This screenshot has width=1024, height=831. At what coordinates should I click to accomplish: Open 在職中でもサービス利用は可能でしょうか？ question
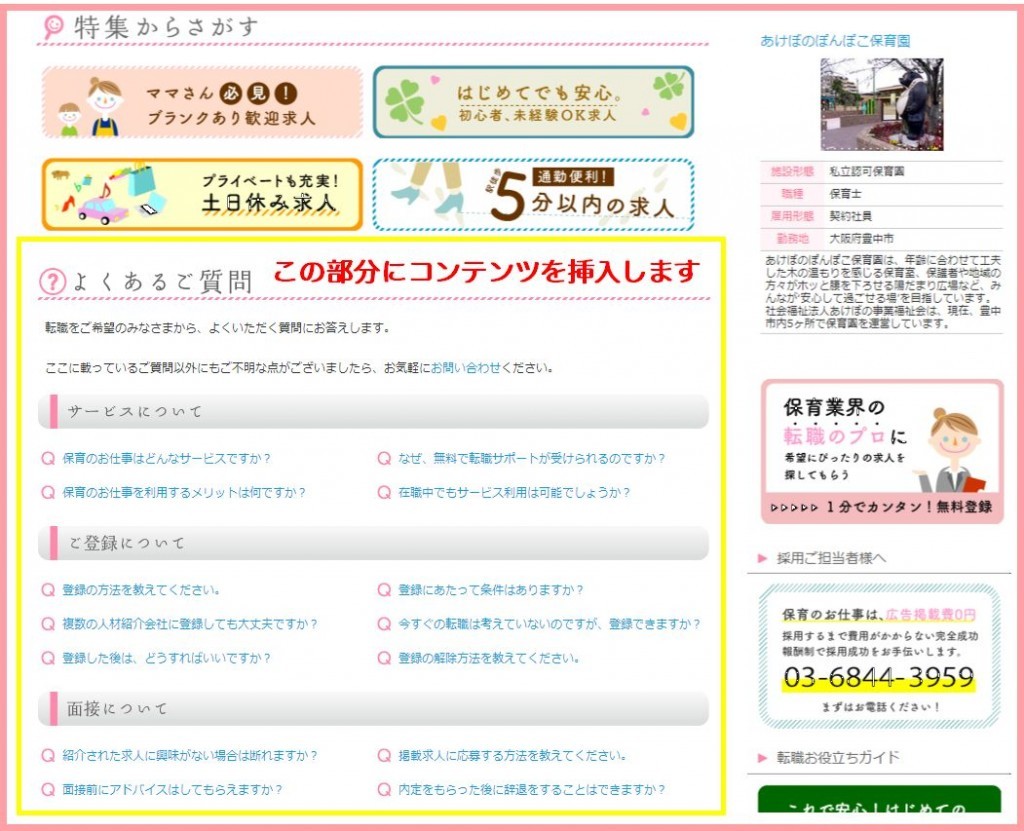tap(528, 492)
